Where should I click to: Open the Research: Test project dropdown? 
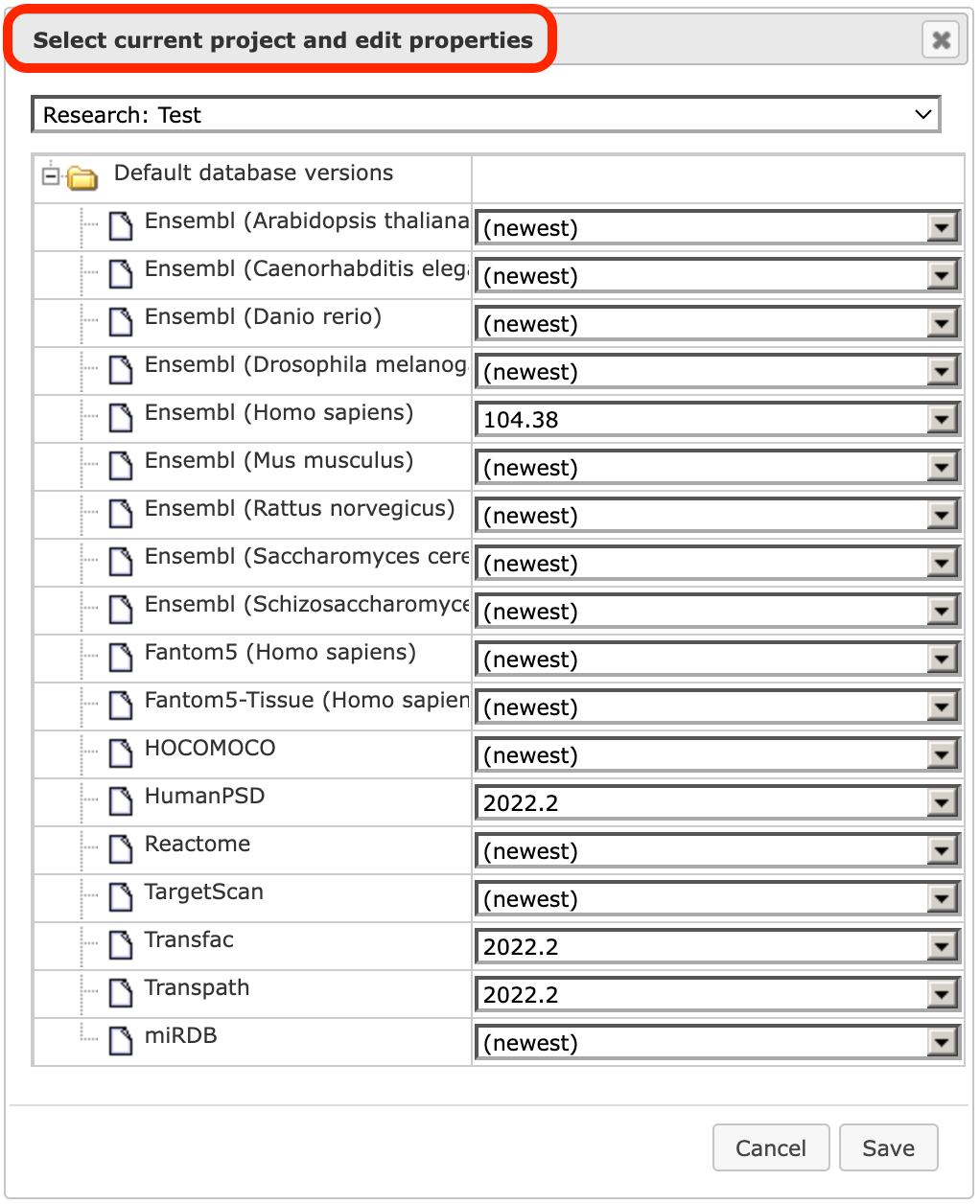coord(486,115)
